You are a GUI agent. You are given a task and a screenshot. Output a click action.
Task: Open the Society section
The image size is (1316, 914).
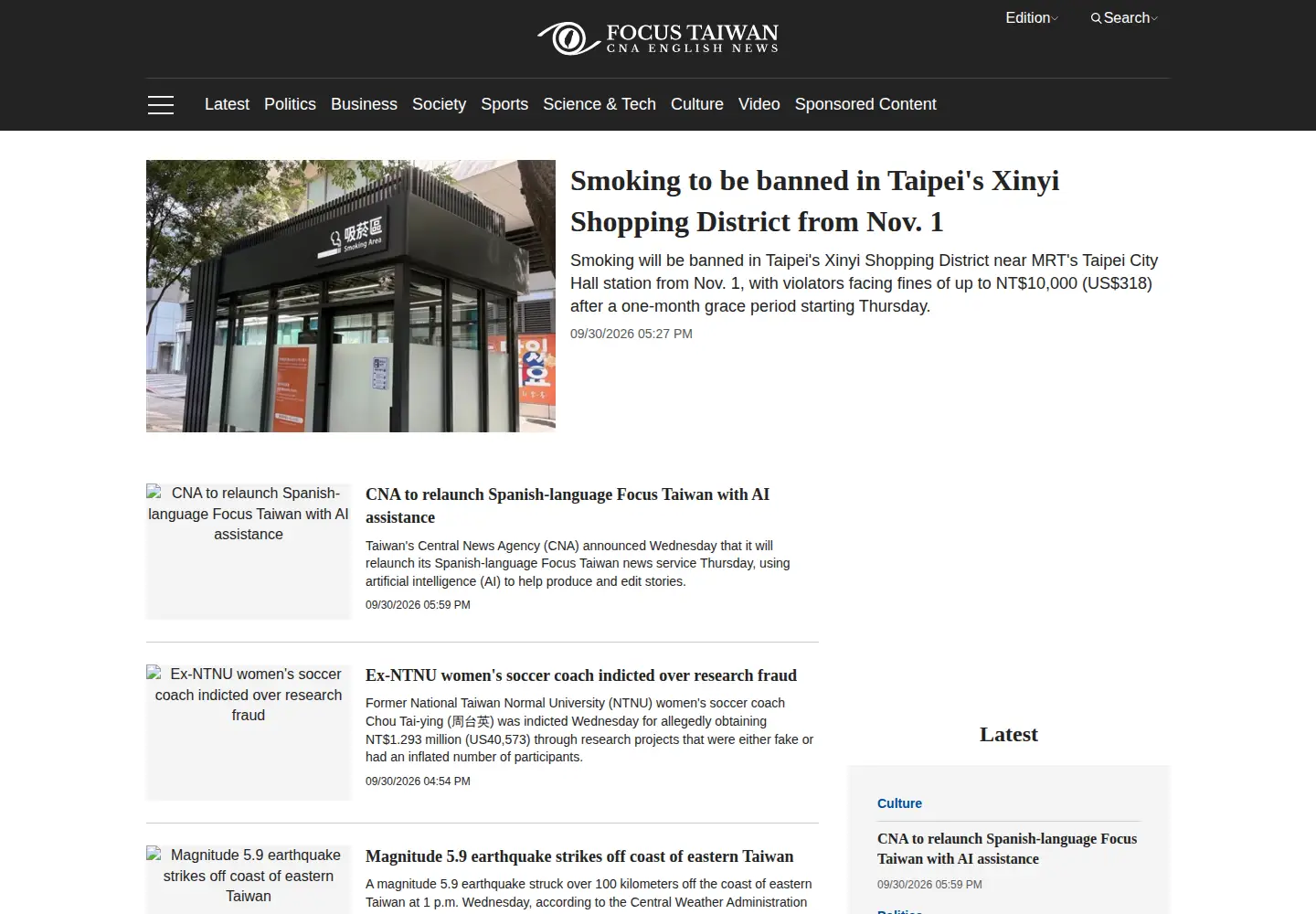(x=439, y=104)
